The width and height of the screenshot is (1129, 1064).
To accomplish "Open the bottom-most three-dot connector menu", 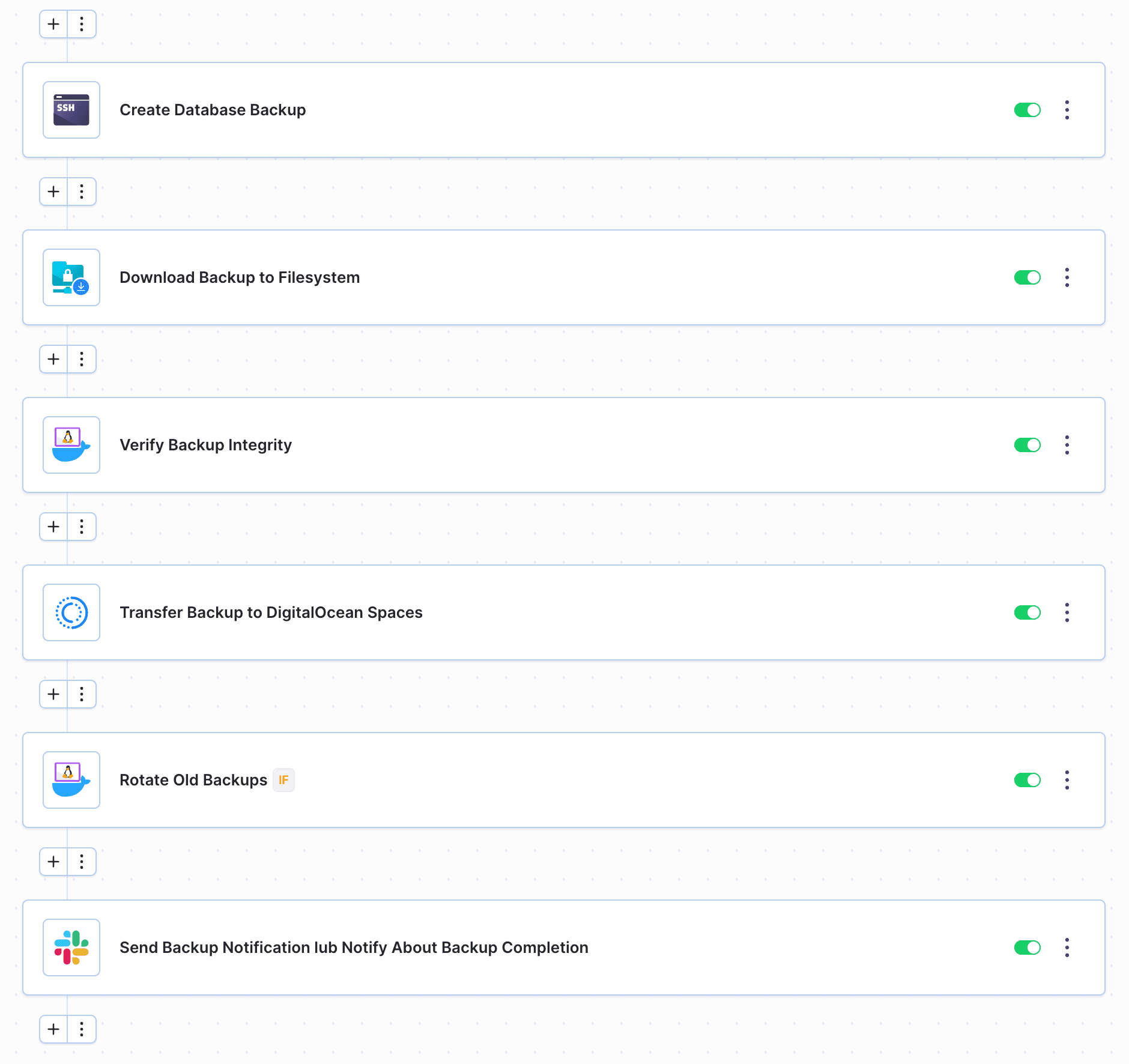I will click(x=82, y=1029).
